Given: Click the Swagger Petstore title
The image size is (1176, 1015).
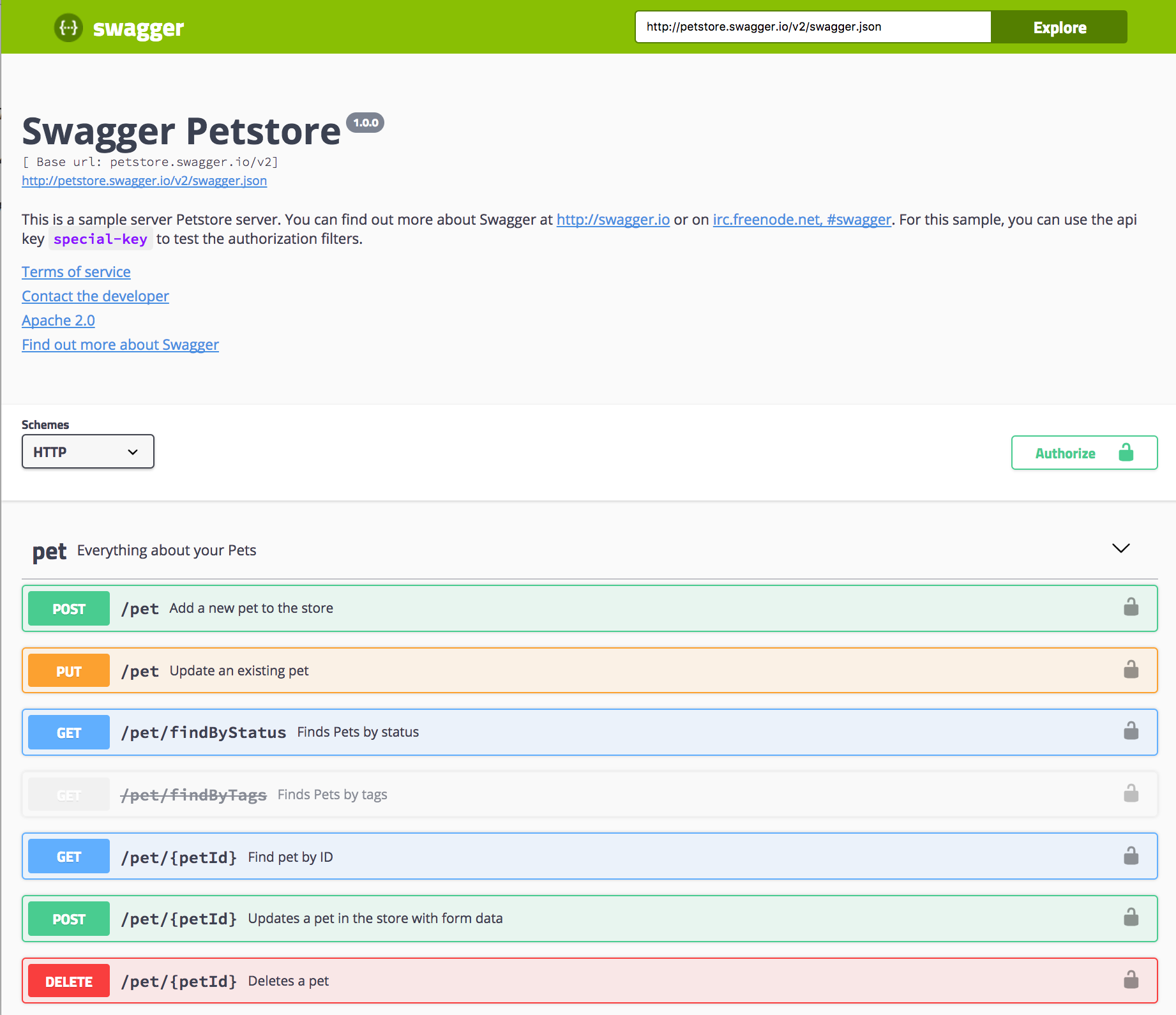Looking at the screenshot, I should pos(181,132).
